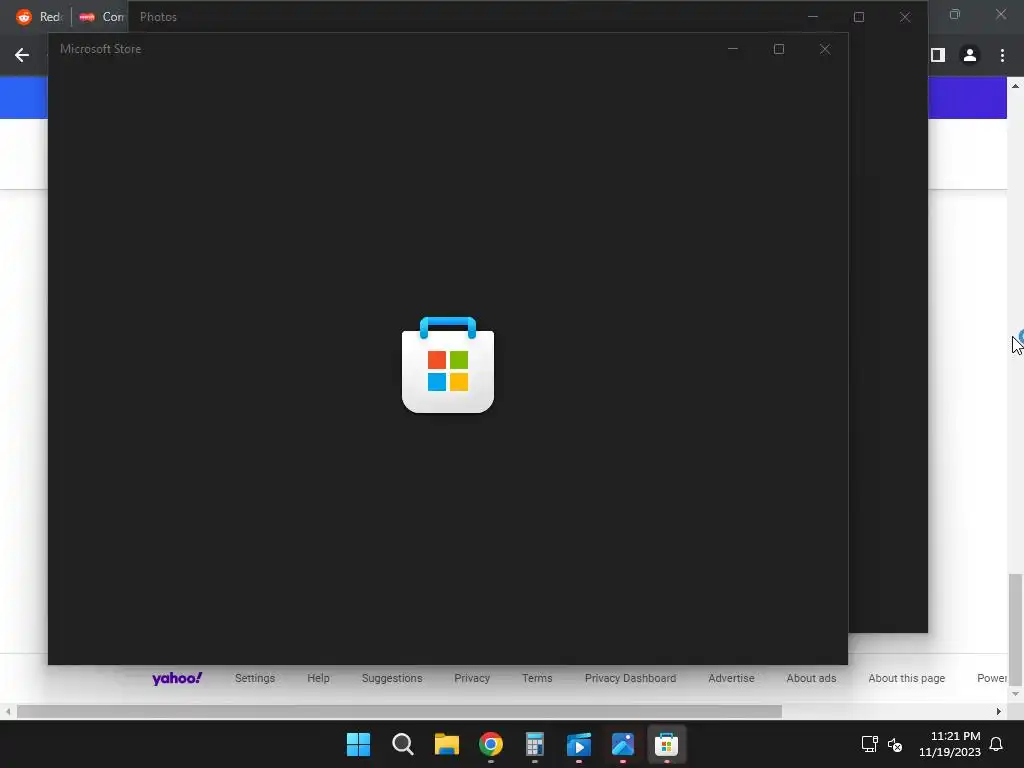Open Media Player taskbar icon
The image size is (1024, 768).
tap(579, 744)
